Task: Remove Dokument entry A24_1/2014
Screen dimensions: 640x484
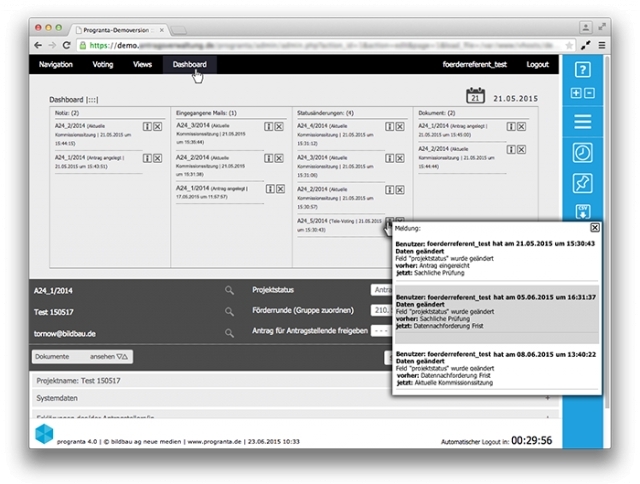Action: click(x=521, y=127)
